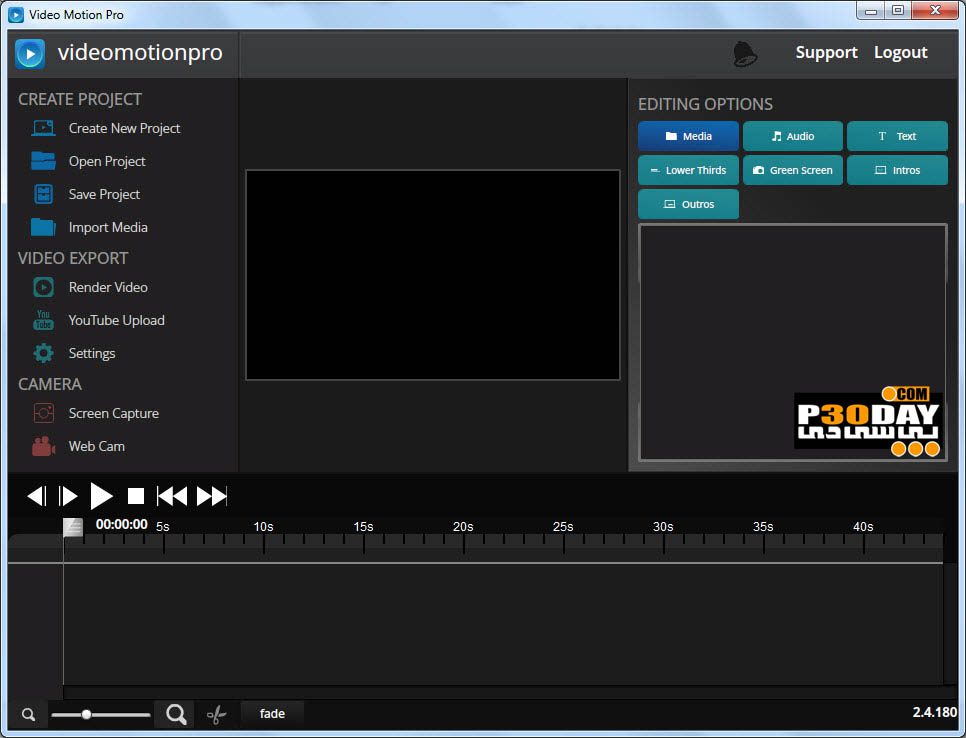Open the Media editing tab

[688, 136]
